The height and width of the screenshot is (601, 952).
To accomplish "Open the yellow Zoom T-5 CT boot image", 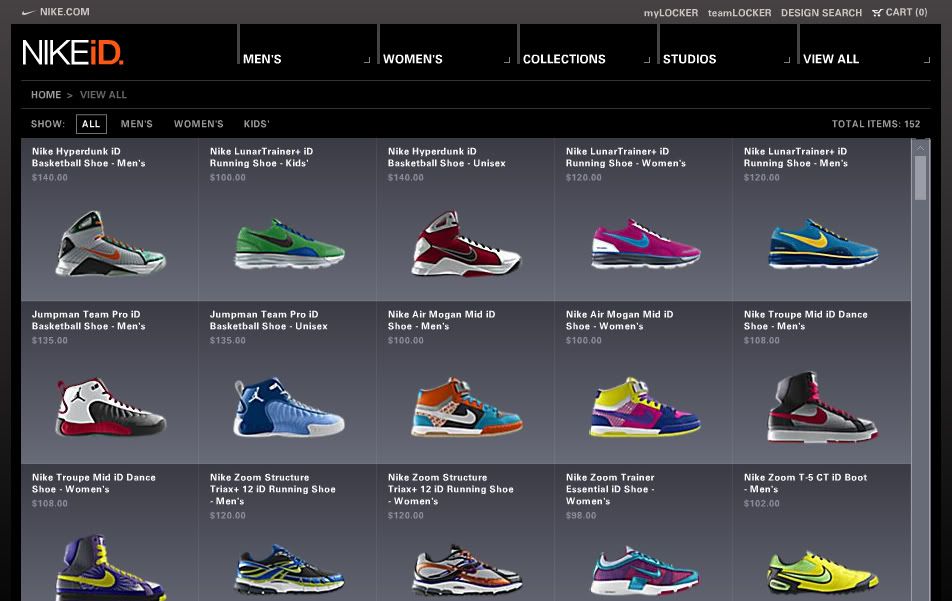I will click(x=822, y=570).
